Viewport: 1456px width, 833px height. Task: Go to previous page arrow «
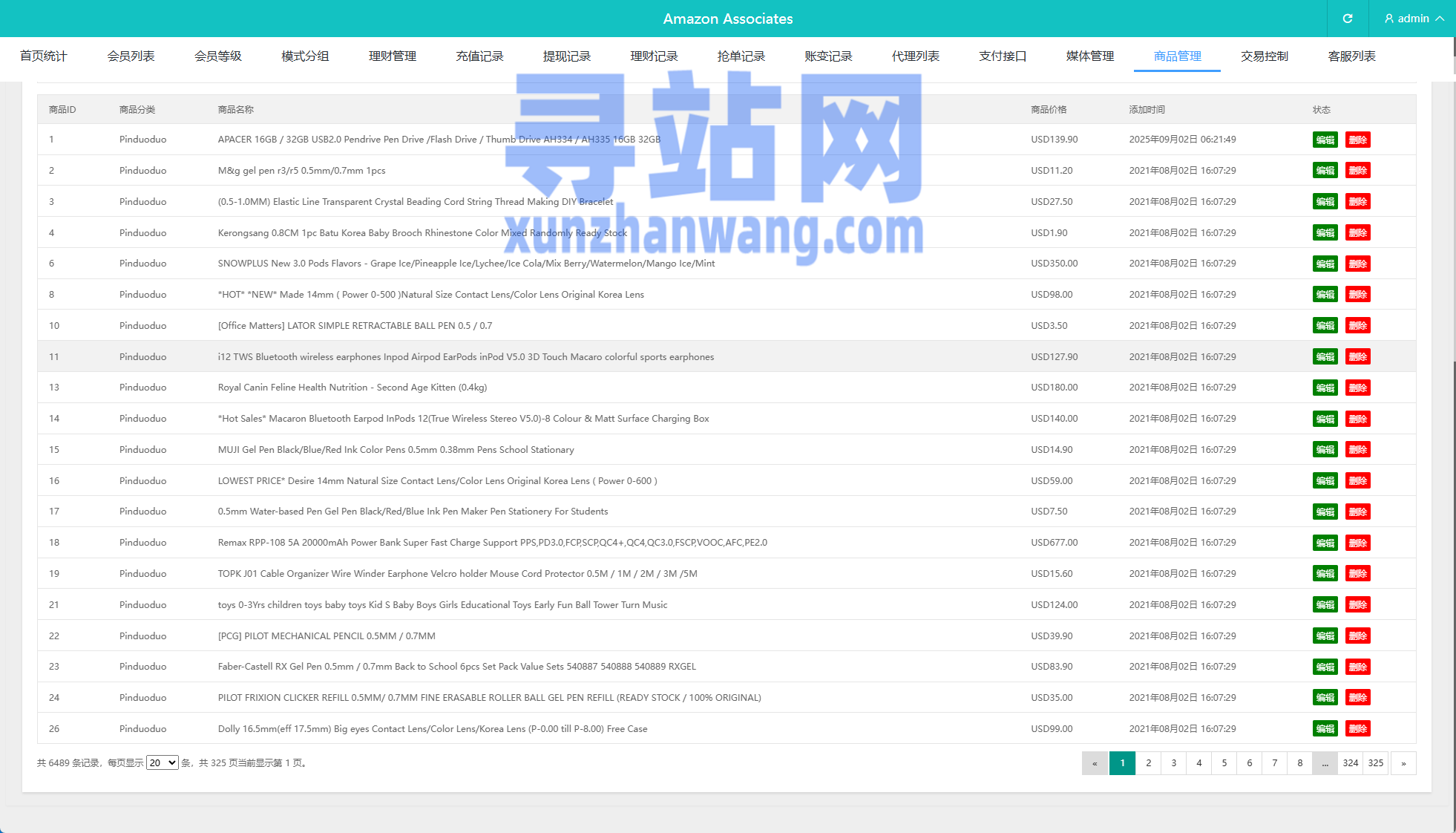pyautogui.click(x=1095, y=763)
